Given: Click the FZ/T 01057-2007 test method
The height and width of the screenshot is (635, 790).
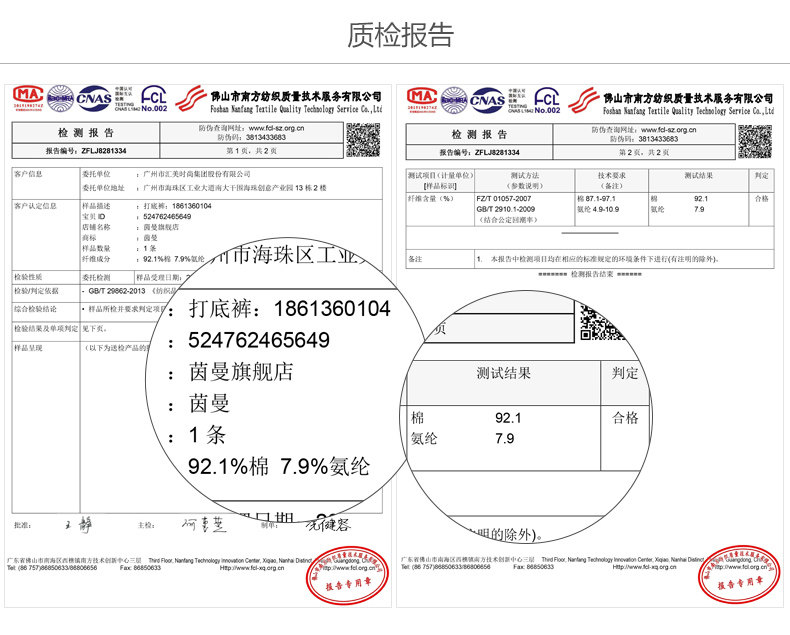Looking at the screenshot, I should click(504, 199).
